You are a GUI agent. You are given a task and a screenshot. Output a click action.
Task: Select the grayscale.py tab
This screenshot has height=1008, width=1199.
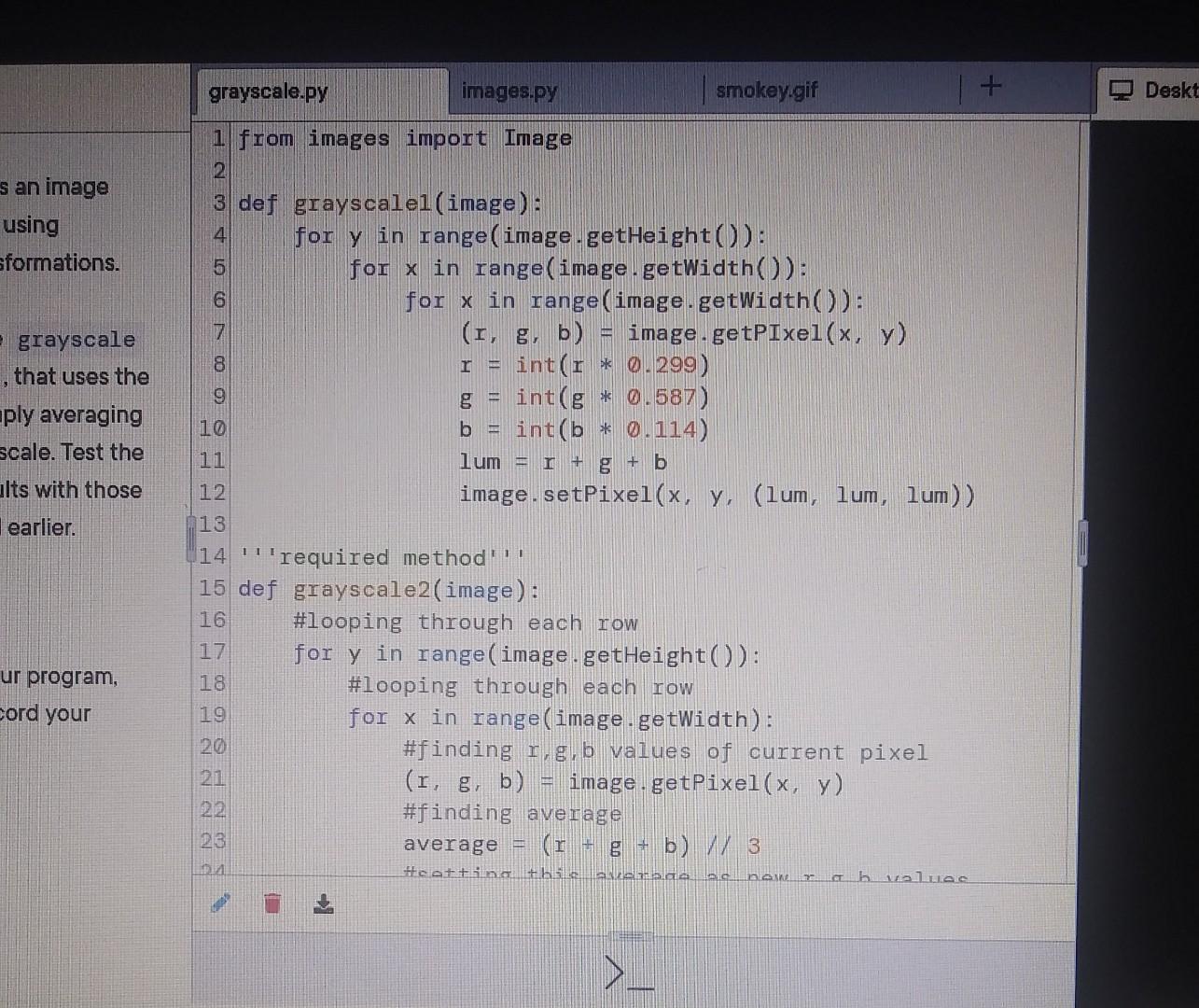coord(267,91)
